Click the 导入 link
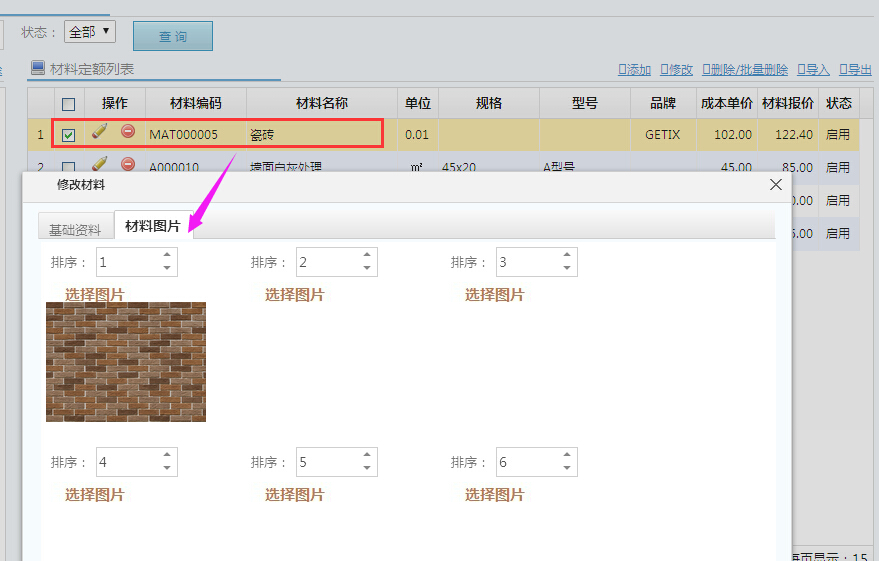 813,69
